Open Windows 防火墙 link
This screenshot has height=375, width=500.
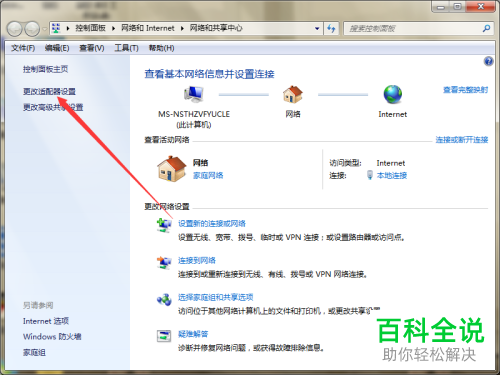(52, 337)
